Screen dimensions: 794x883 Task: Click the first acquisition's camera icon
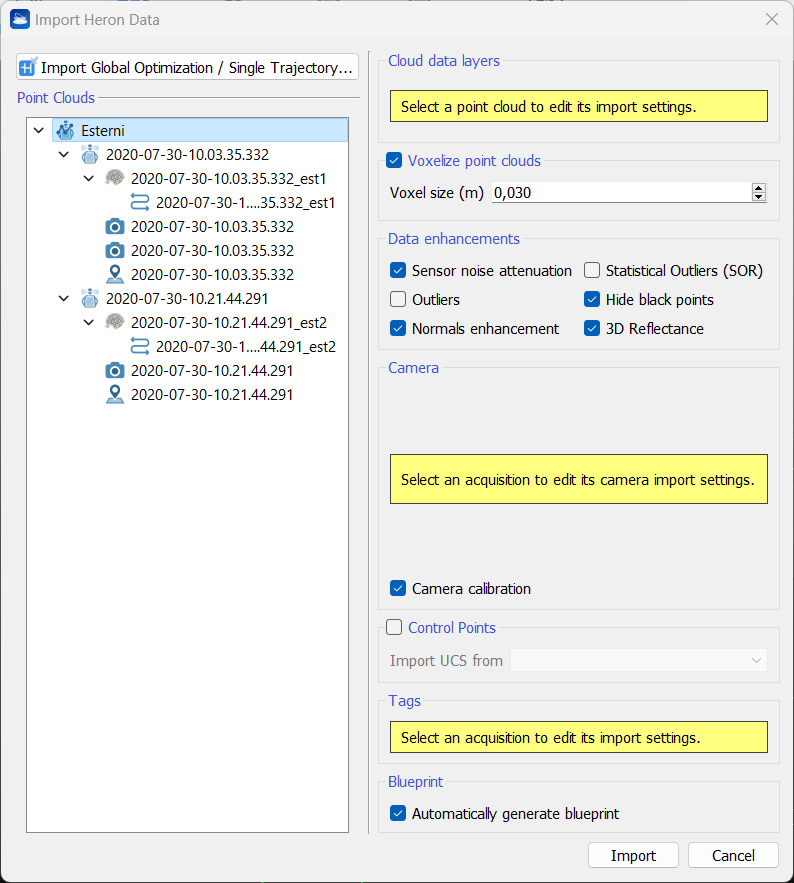pyautogui.click(x=115, y=226)
